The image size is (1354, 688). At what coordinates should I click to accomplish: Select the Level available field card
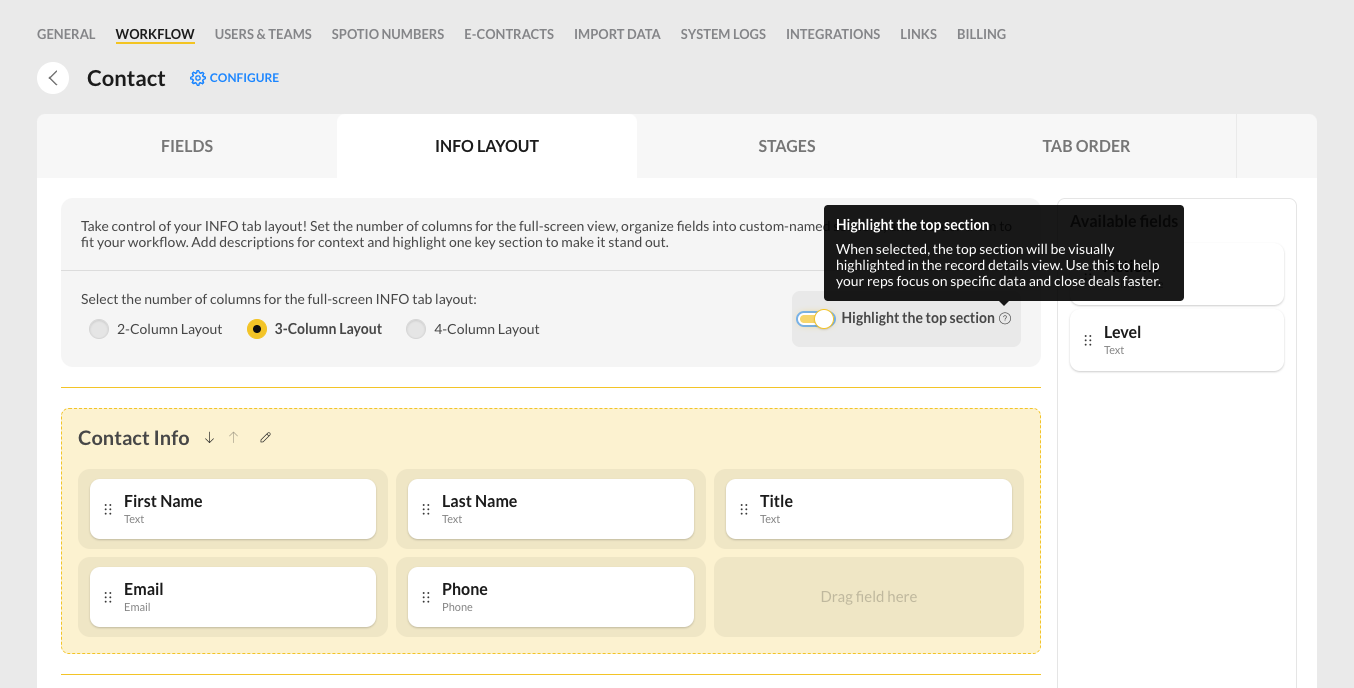(x=1177, y=340)
